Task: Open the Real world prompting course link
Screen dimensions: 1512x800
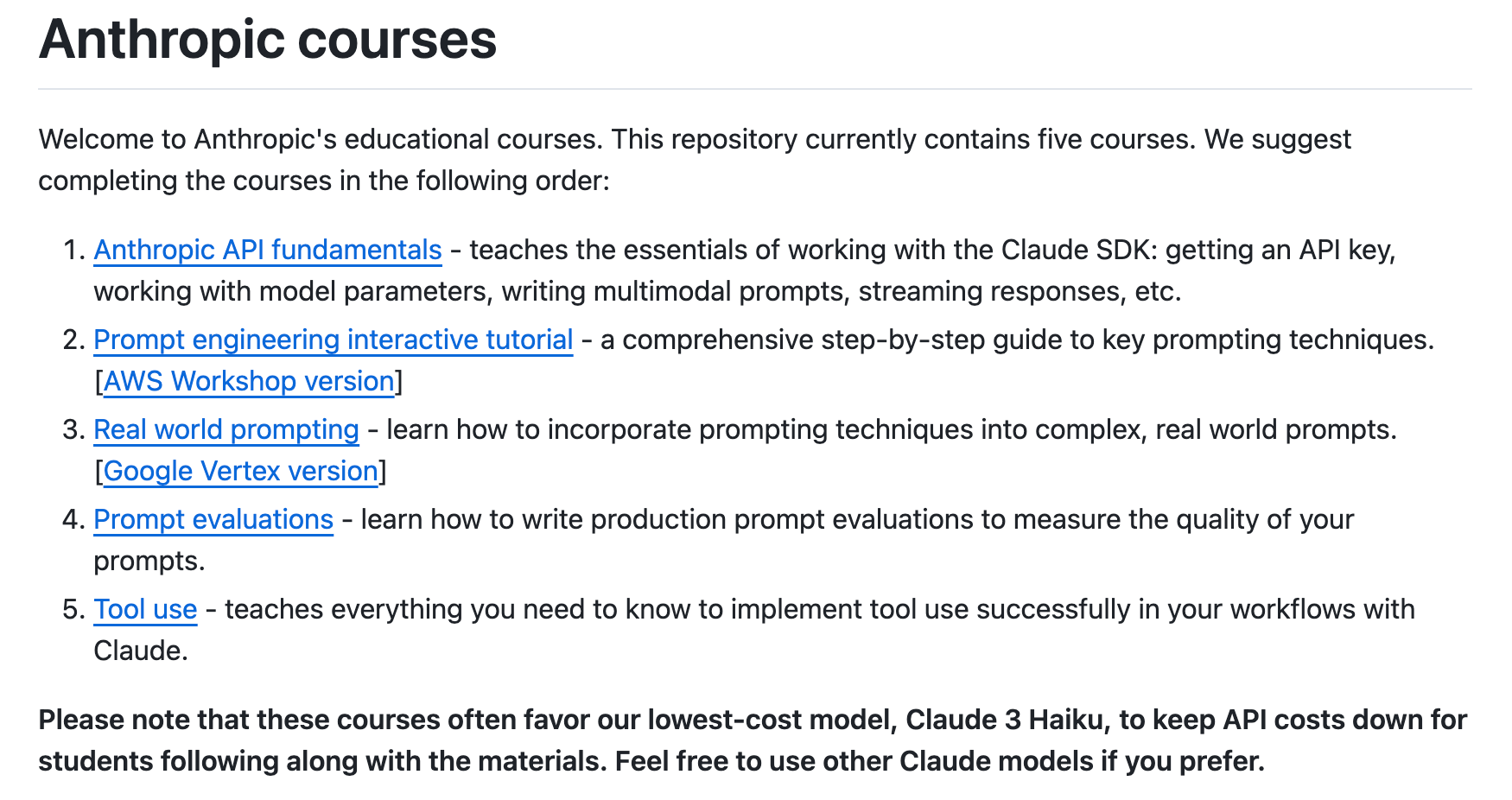Action: [226, 429]
